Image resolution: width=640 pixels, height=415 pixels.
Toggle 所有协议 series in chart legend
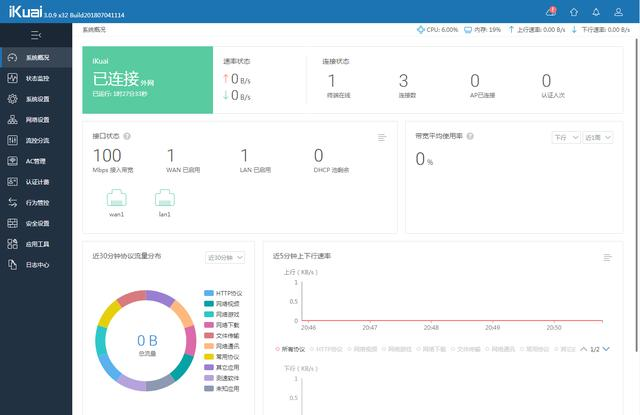point(292,349)
